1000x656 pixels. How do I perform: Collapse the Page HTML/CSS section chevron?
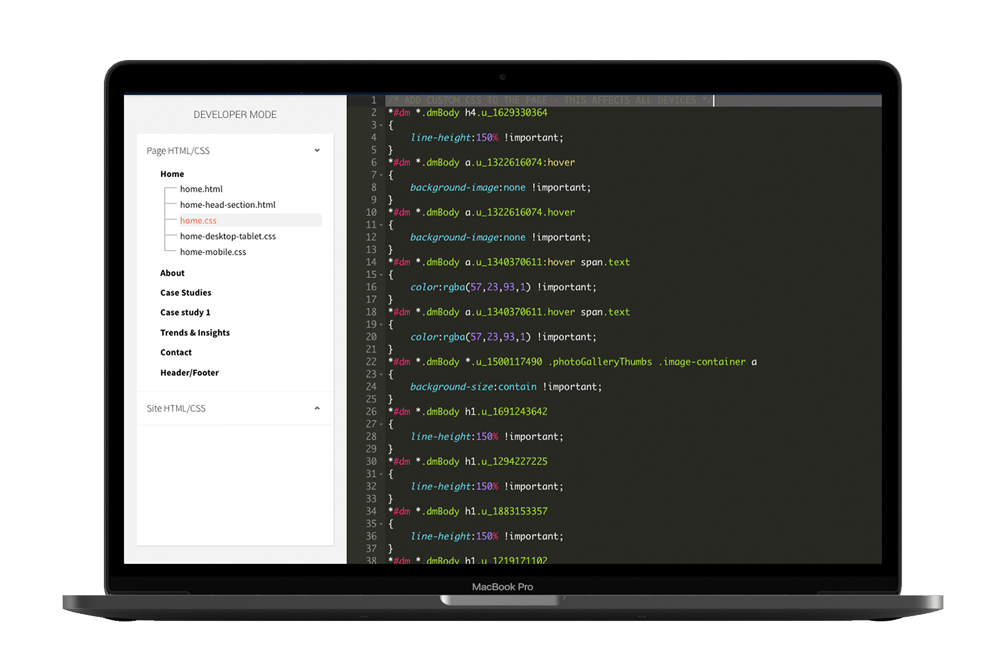point(317,150)
